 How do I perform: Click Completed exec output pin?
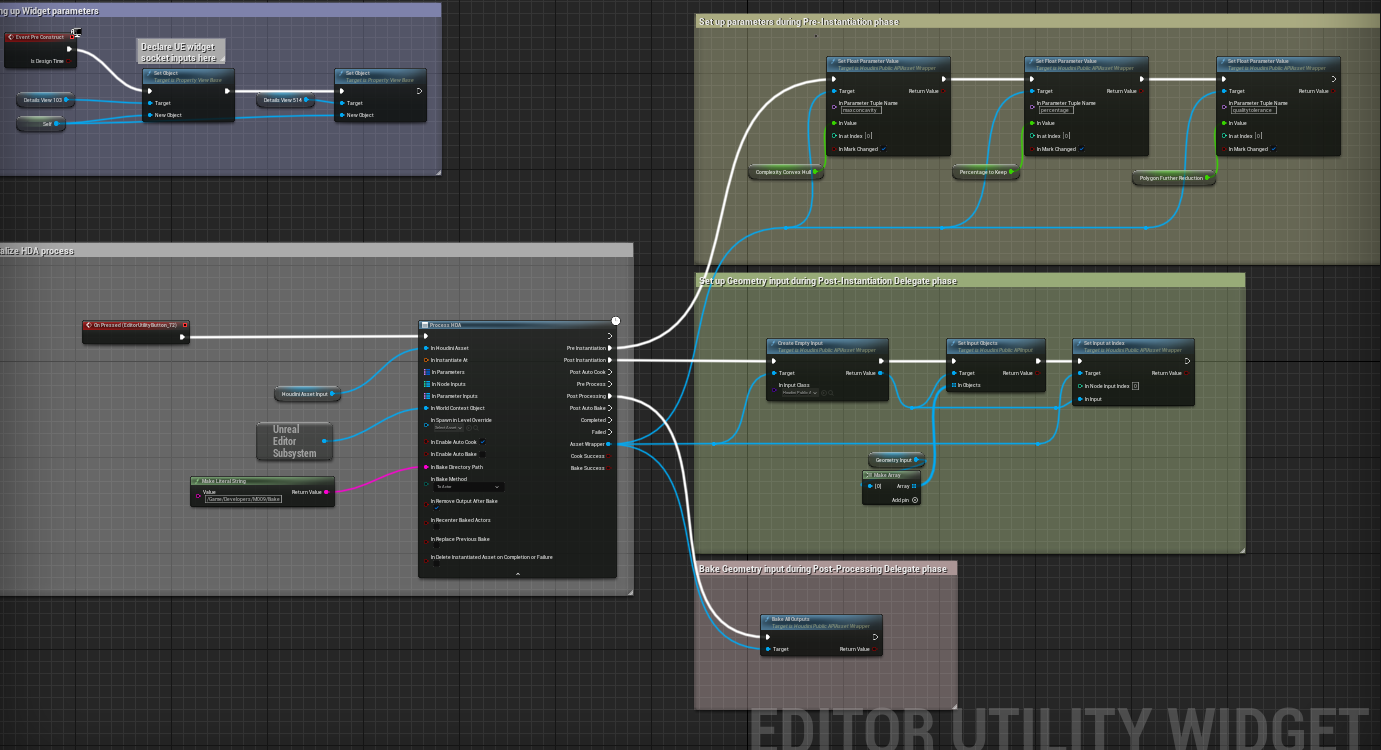coord(611,420)
